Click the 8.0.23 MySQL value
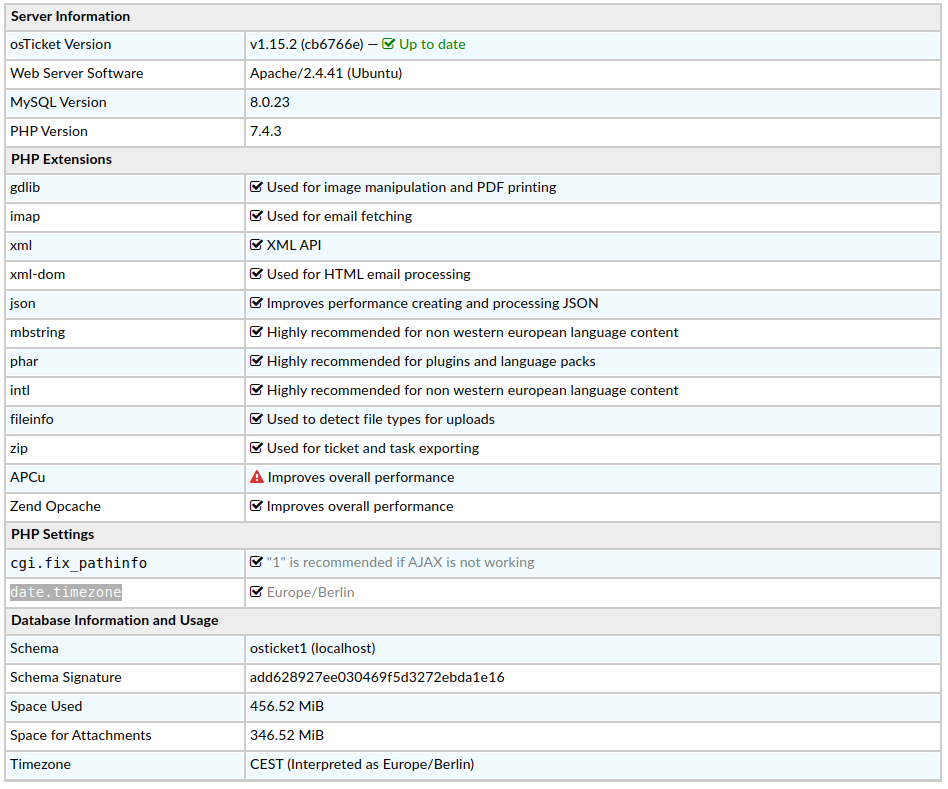Viewport: 948px width, 789px height. pyautogui.click(x=270, y=102)
